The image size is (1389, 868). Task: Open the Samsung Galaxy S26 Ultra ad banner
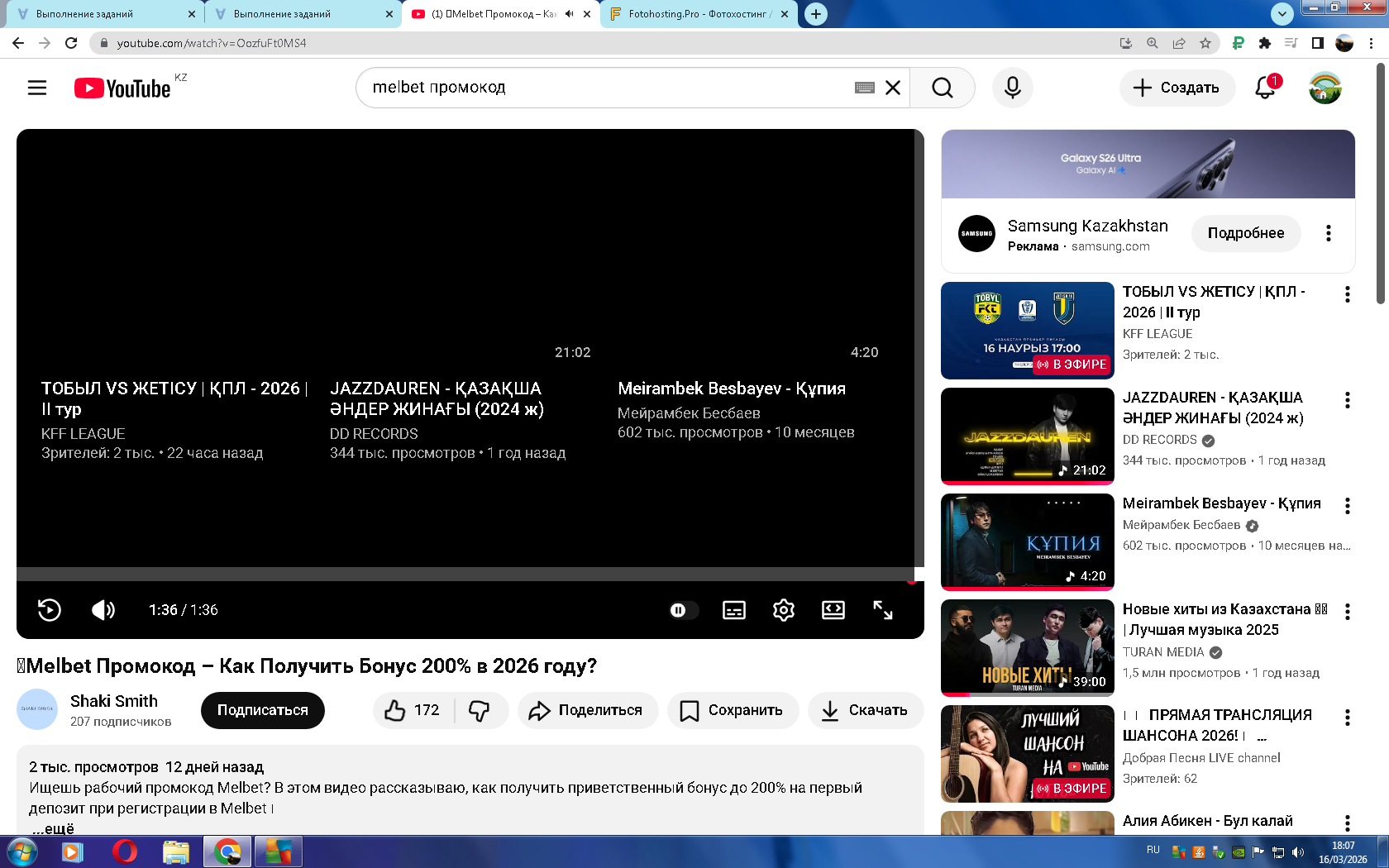[1148, 164]
